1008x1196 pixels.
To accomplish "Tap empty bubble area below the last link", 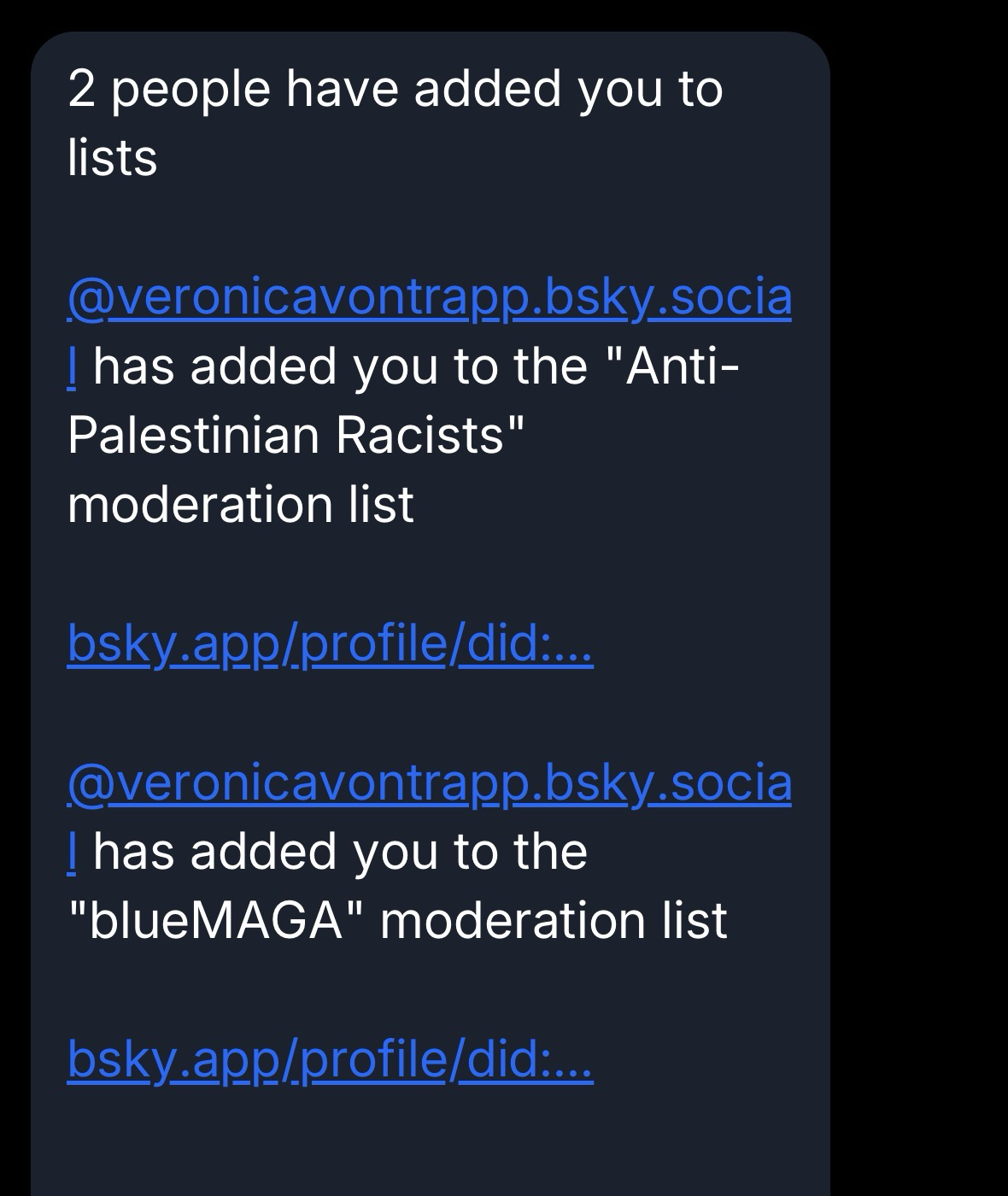I will [427, 1145].
